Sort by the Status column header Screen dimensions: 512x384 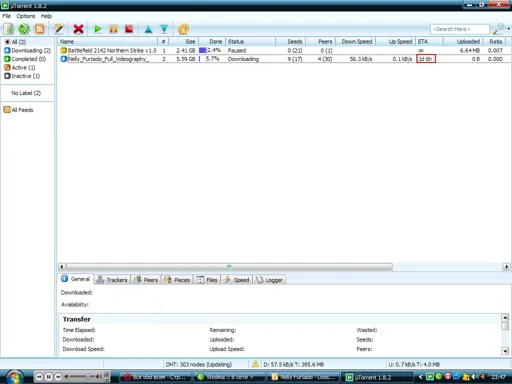[x=250, y=42]
